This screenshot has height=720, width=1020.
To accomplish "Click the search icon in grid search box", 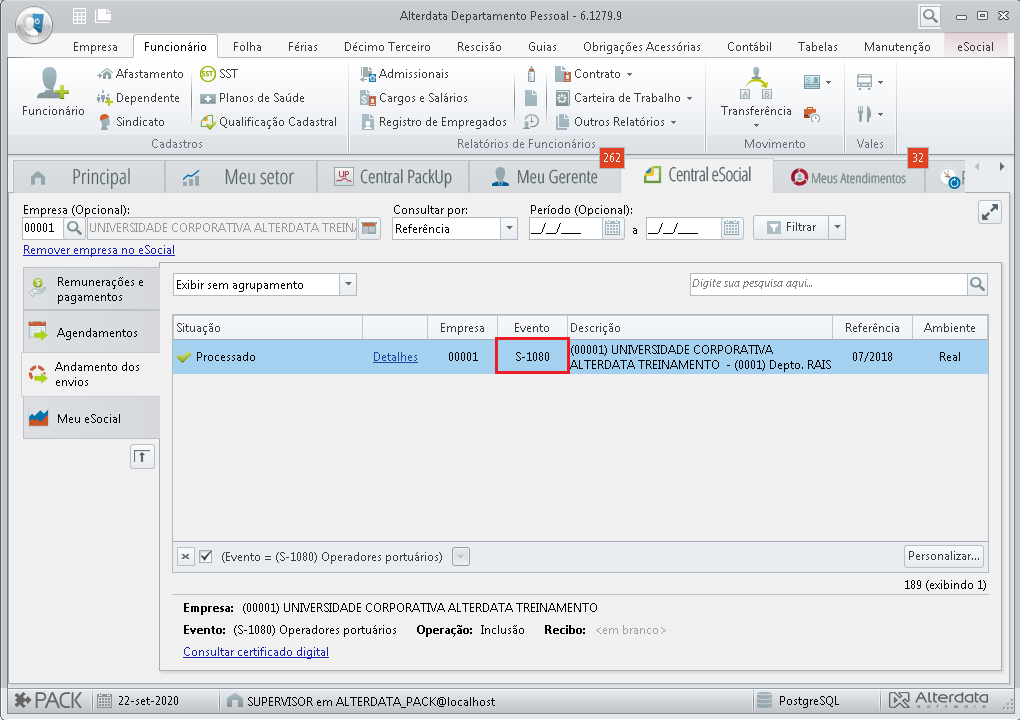I will pyautogui.click(x=977, y=284).
